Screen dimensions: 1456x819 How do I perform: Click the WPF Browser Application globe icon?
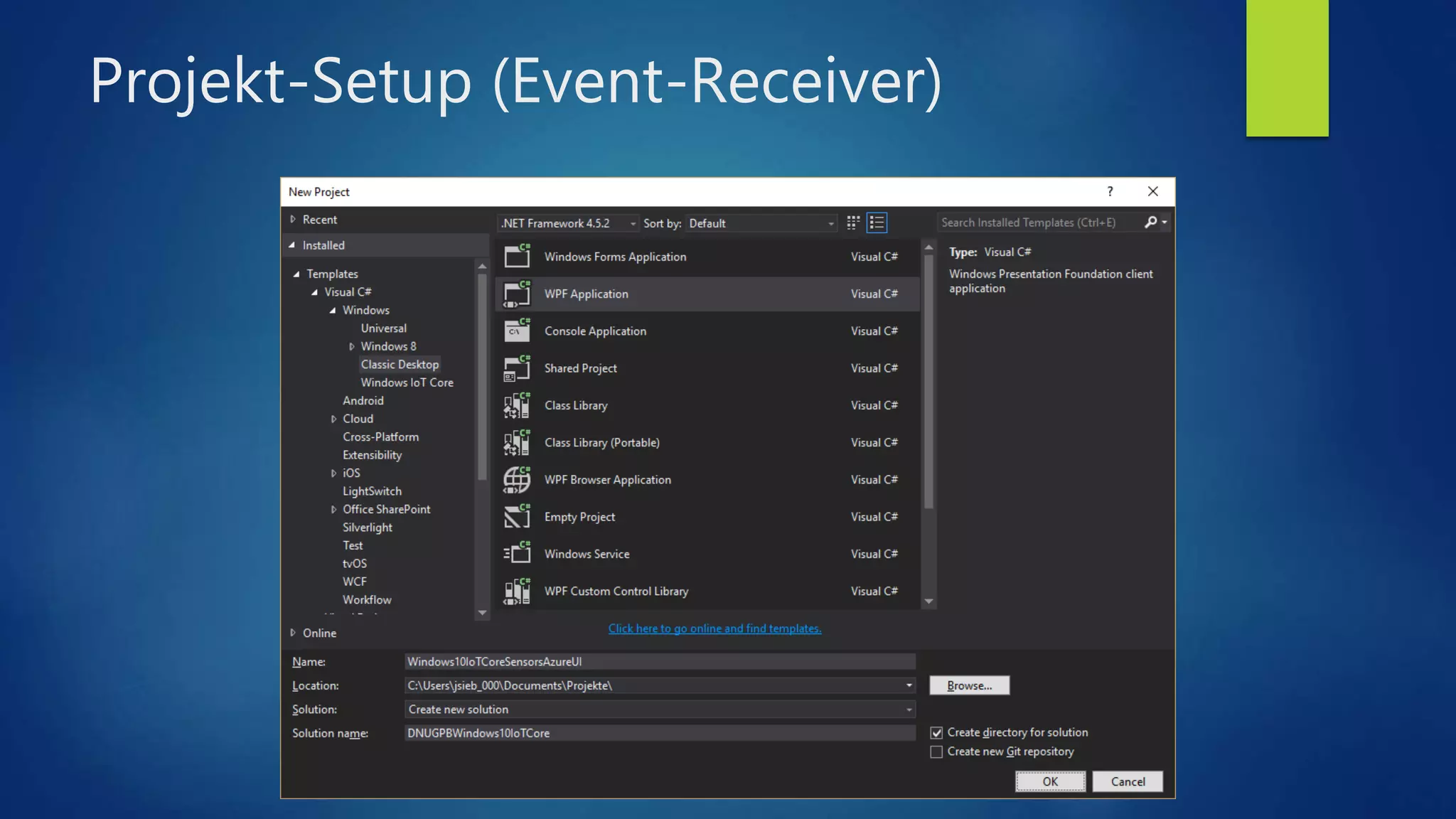tap(517, 480)
